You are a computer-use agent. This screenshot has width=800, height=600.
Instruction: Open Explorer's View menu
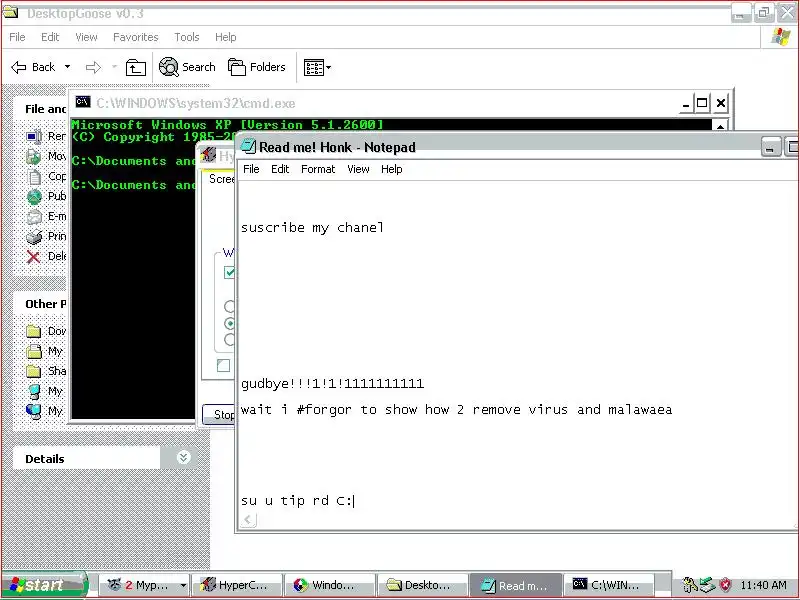[86, 37]
